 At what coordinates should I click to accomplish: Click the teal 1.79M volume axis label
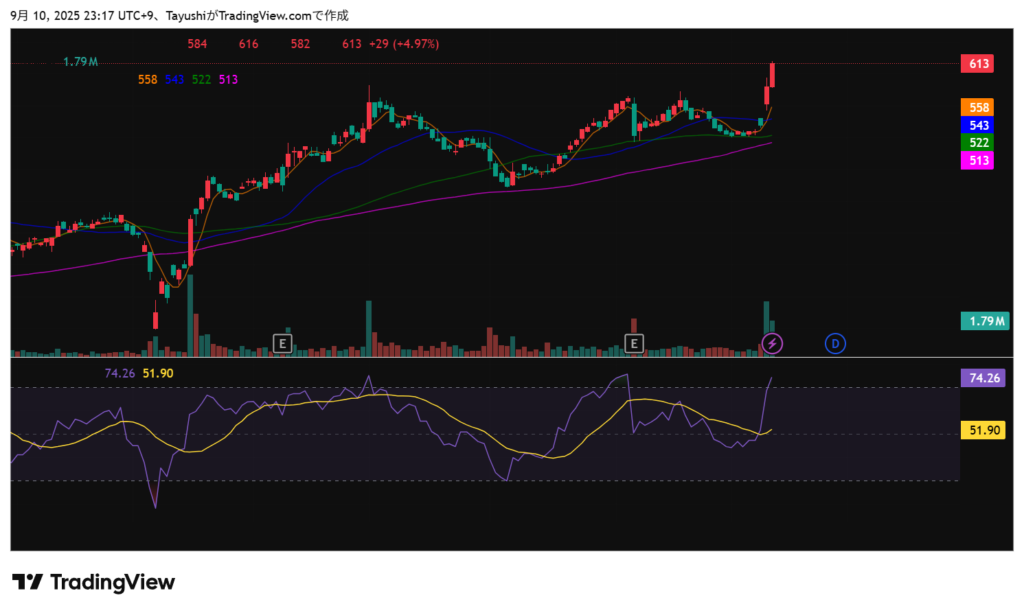985,321
